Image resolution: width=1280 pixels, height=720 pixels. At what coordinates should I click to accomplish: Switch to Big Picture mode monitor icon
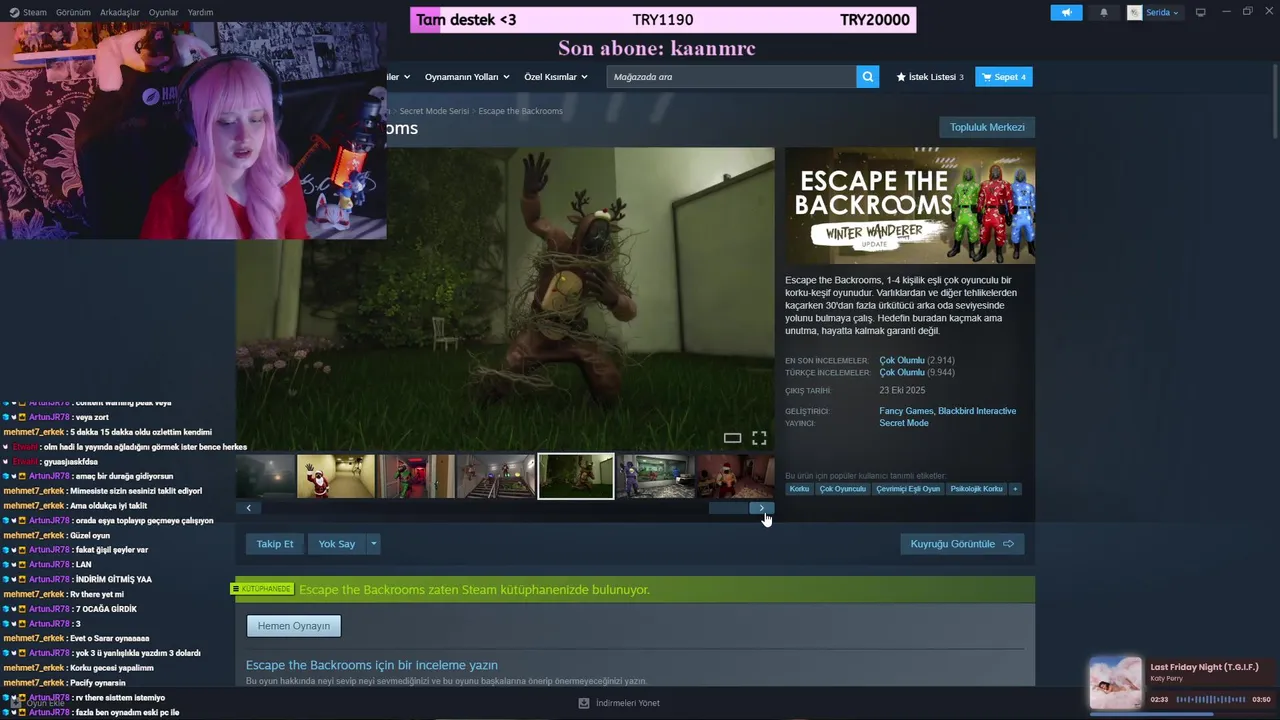1201,12
